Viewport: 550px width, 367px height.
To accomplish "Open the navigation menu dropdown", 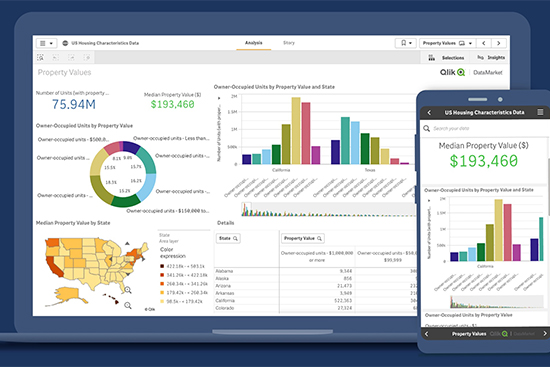I will click(46, 43).
